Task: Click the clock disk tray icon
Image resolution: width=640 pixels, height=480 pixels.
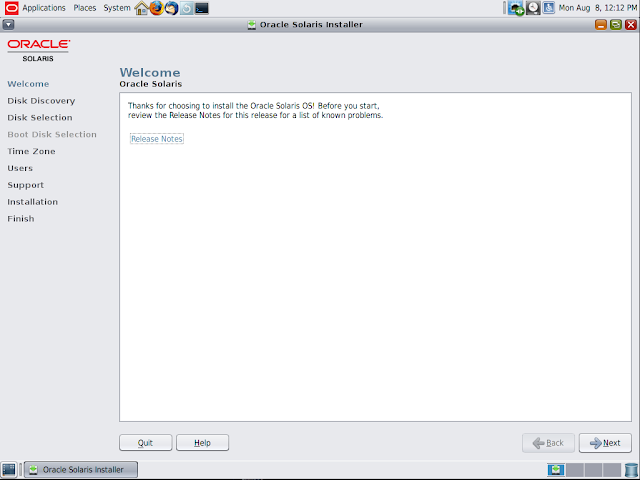Action: pos(533,8)
